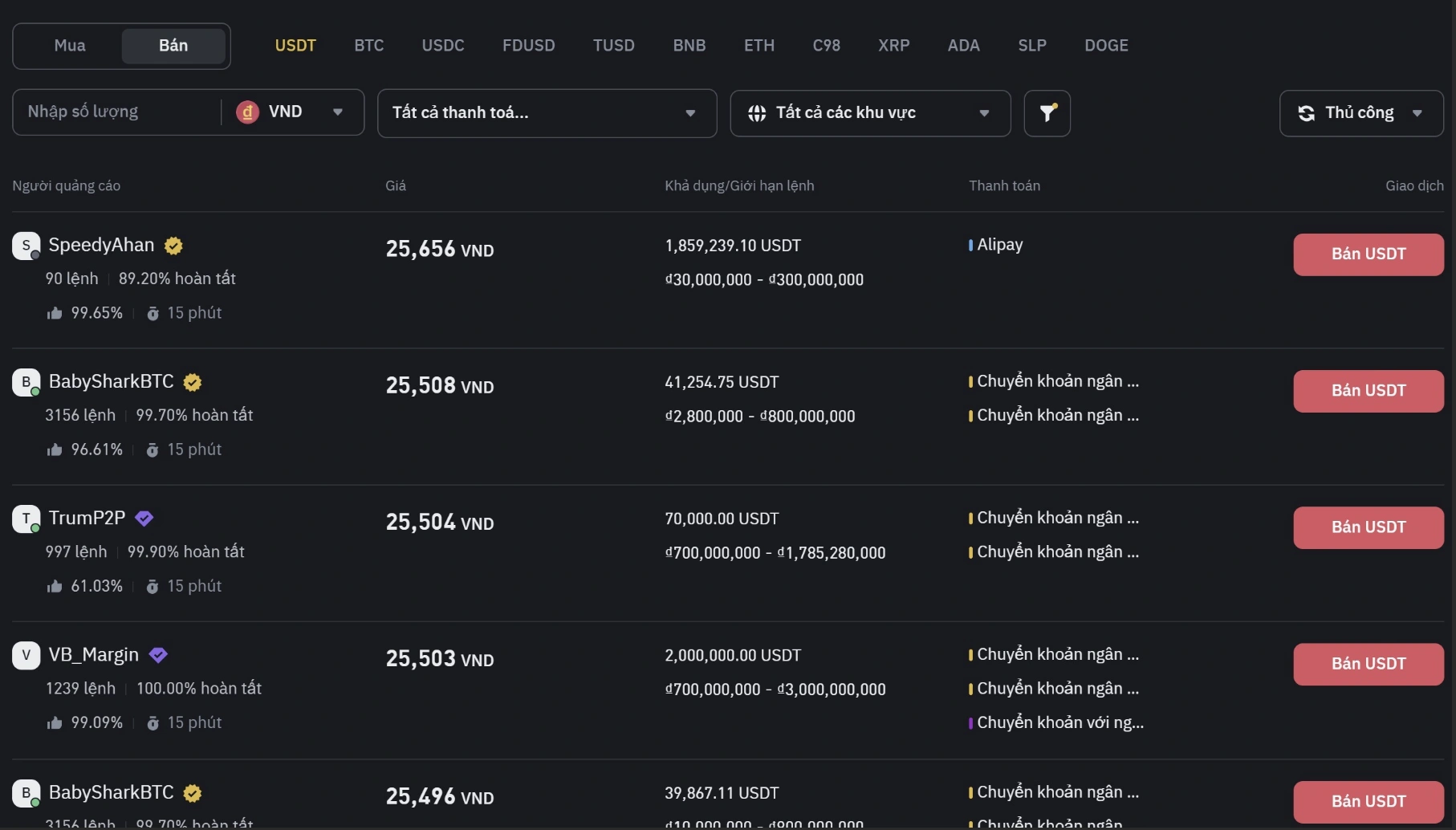Open the Thủ công refresh mode dropdown

pos(1361,113)
